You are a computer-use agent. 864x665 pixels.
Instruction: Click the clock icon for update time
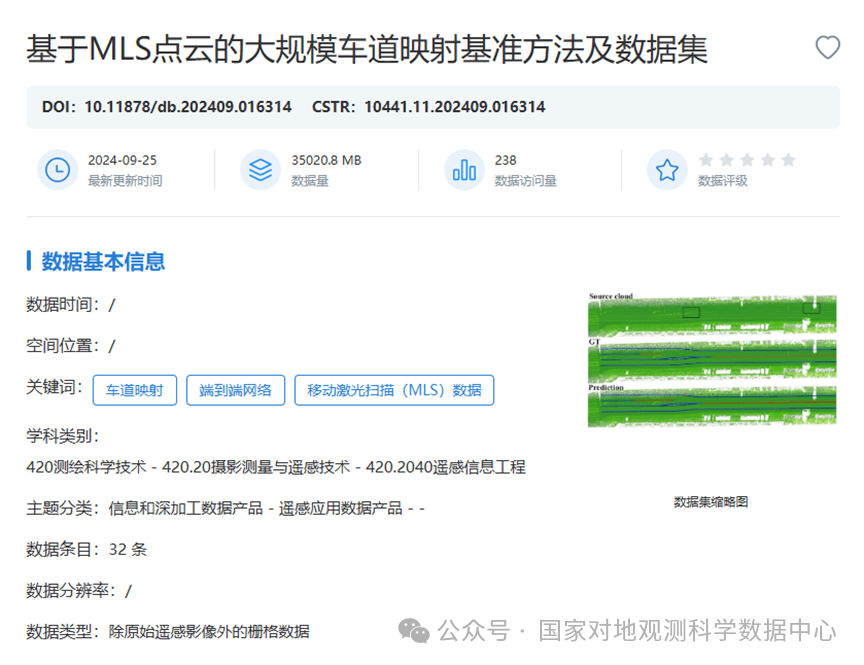pyautogui.click(x=57, y=170)
